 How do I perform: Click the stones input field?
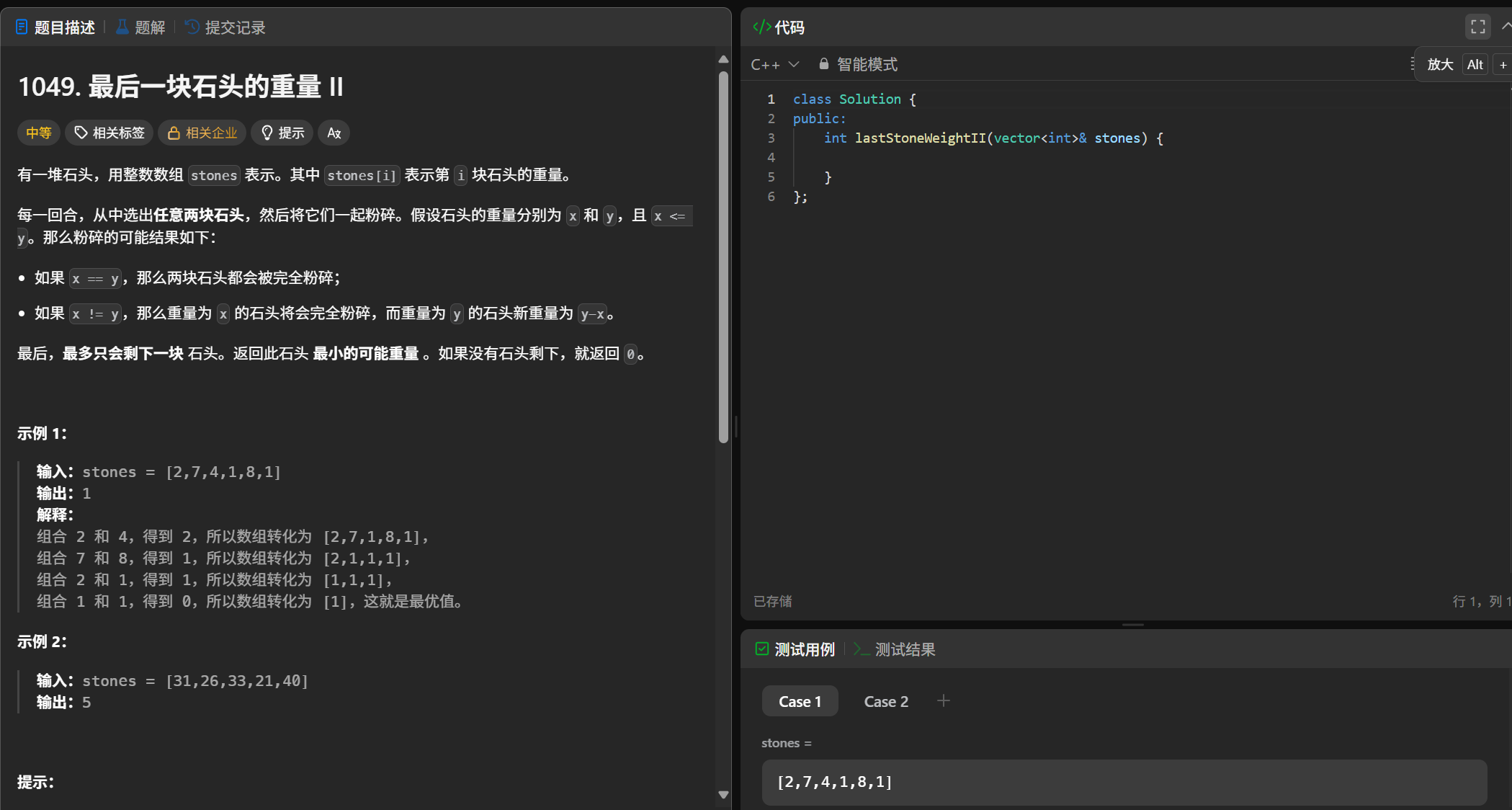point(1124,782)
